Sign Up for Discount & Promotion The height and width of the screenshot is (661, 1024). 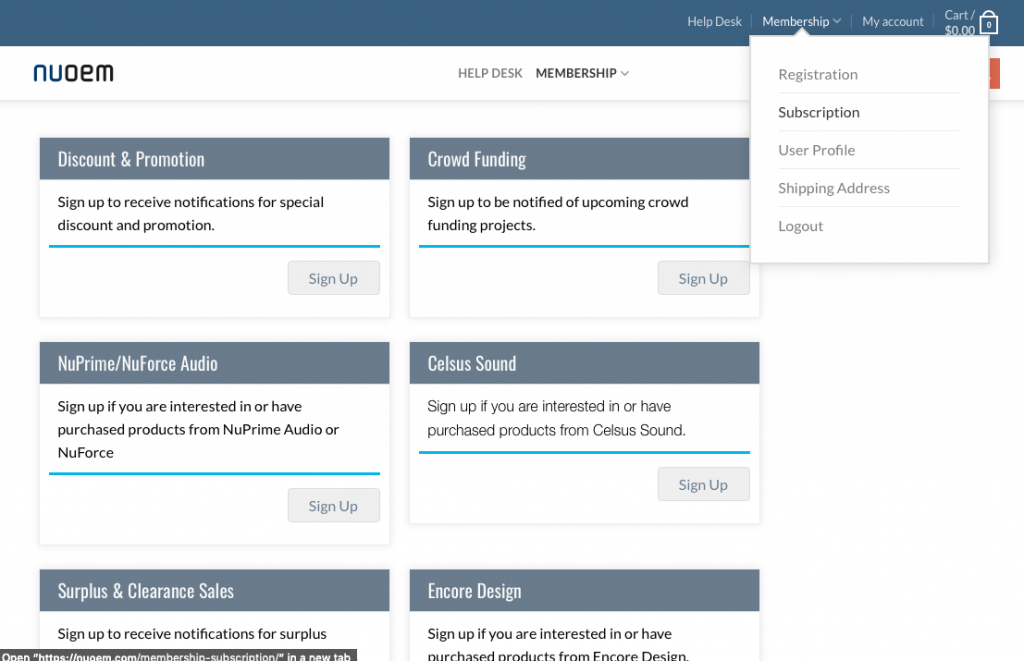point(333,278)
